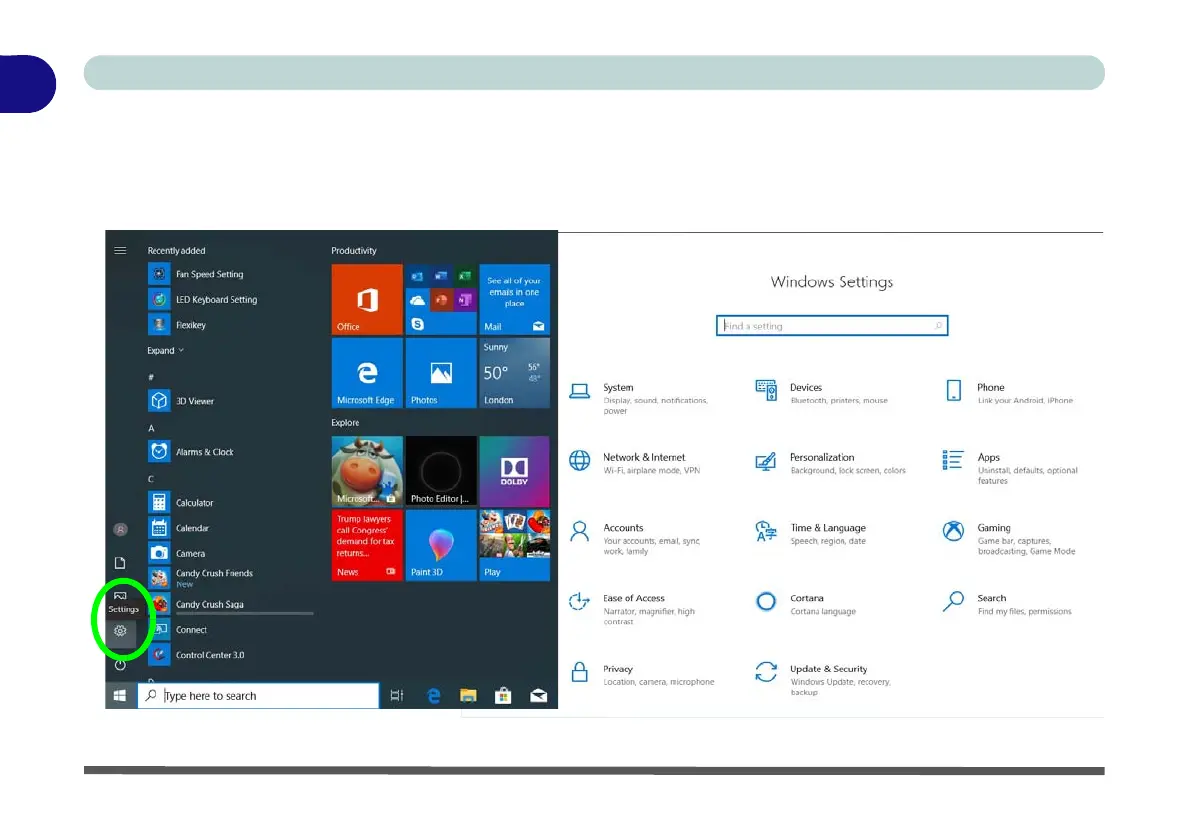This screenshot has height=838, width=1190.
Task: Expand the Recently added list
Action: click(165, 351)
